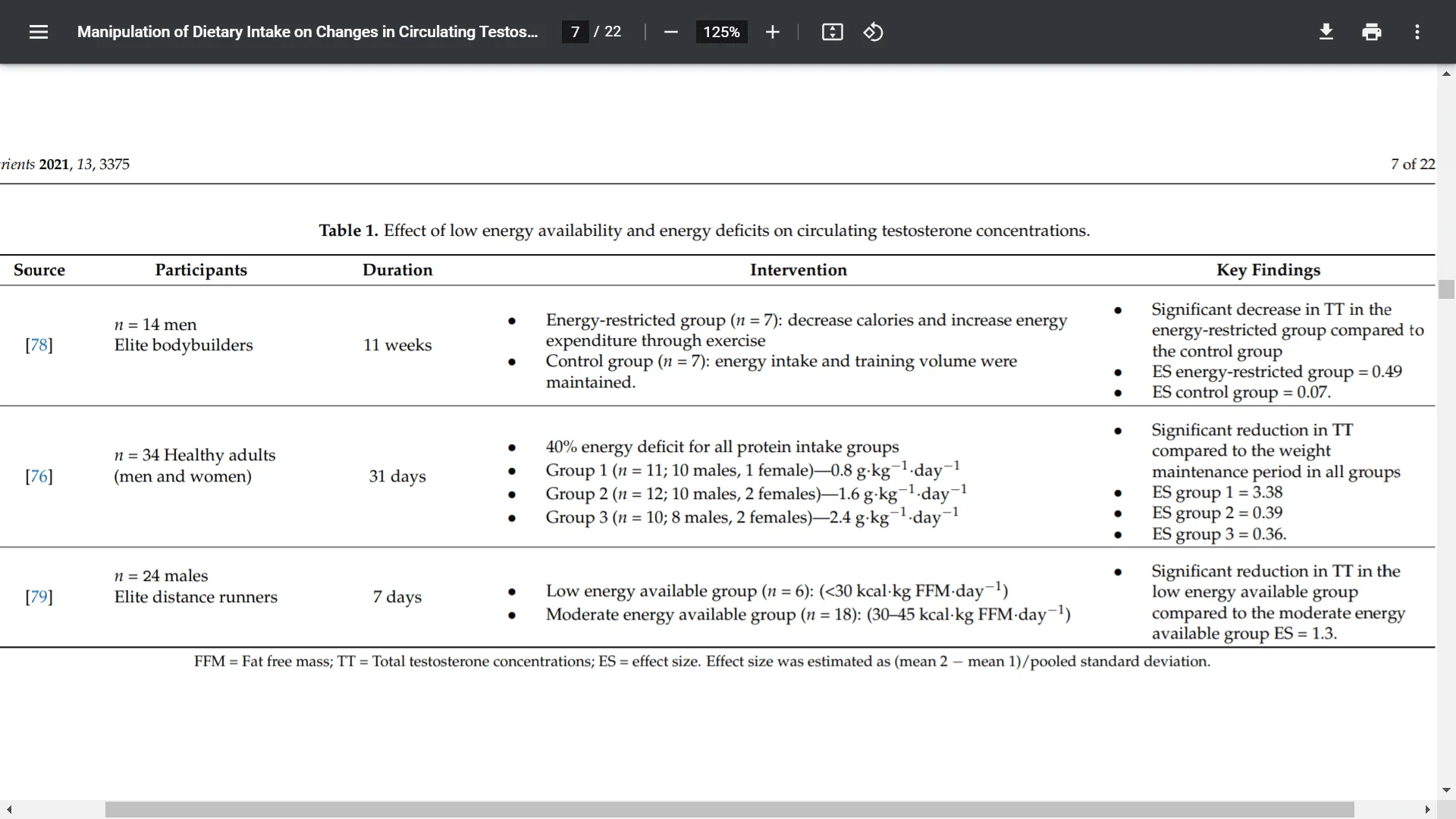Viewport: 1456px width, 819px height.
Task: Rotate the document counterclockwise
Action: tap(873, 32)
